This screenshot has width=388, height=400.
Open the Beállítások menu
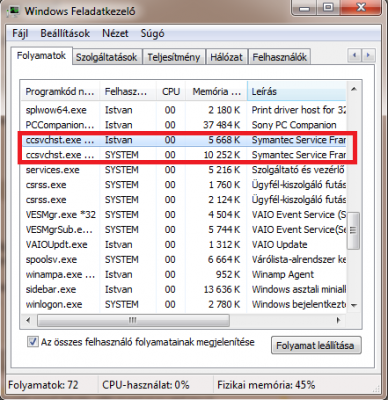(65, 33)
